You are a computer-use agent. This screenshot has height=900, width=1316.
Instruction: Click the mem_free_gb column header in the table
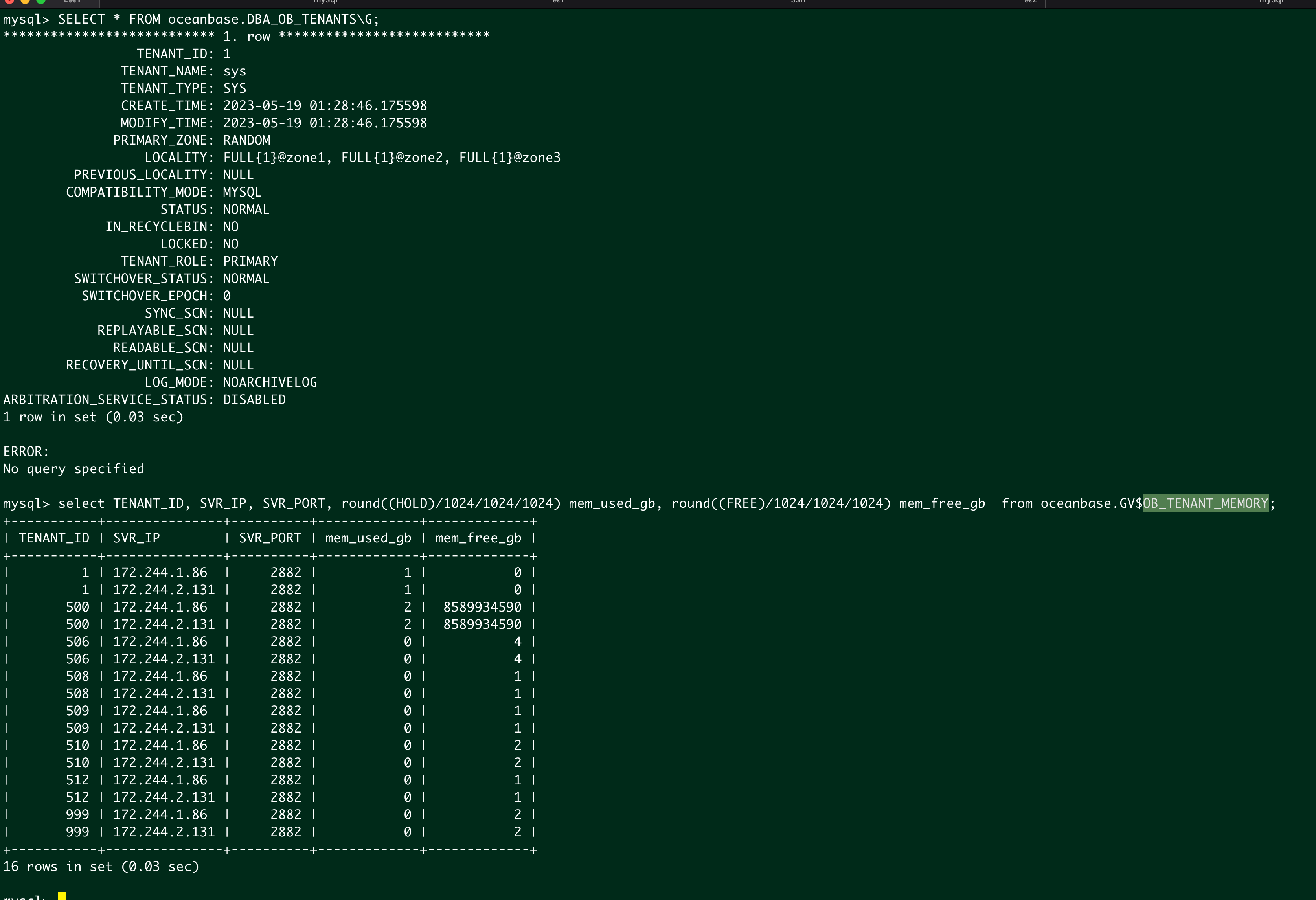tap(478, 538)
